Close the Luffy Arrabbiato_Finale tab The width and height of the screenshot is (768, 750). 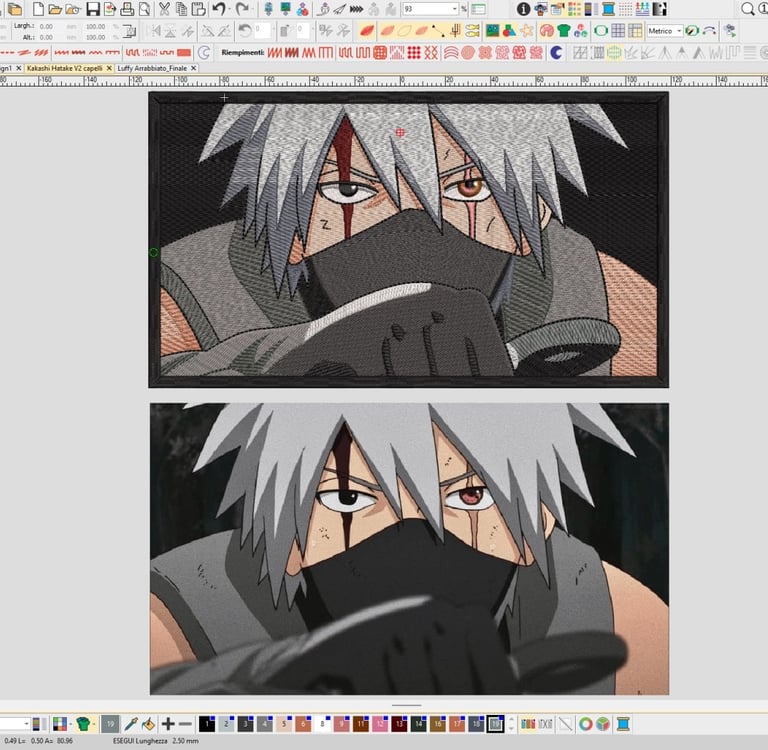[193, 68]
